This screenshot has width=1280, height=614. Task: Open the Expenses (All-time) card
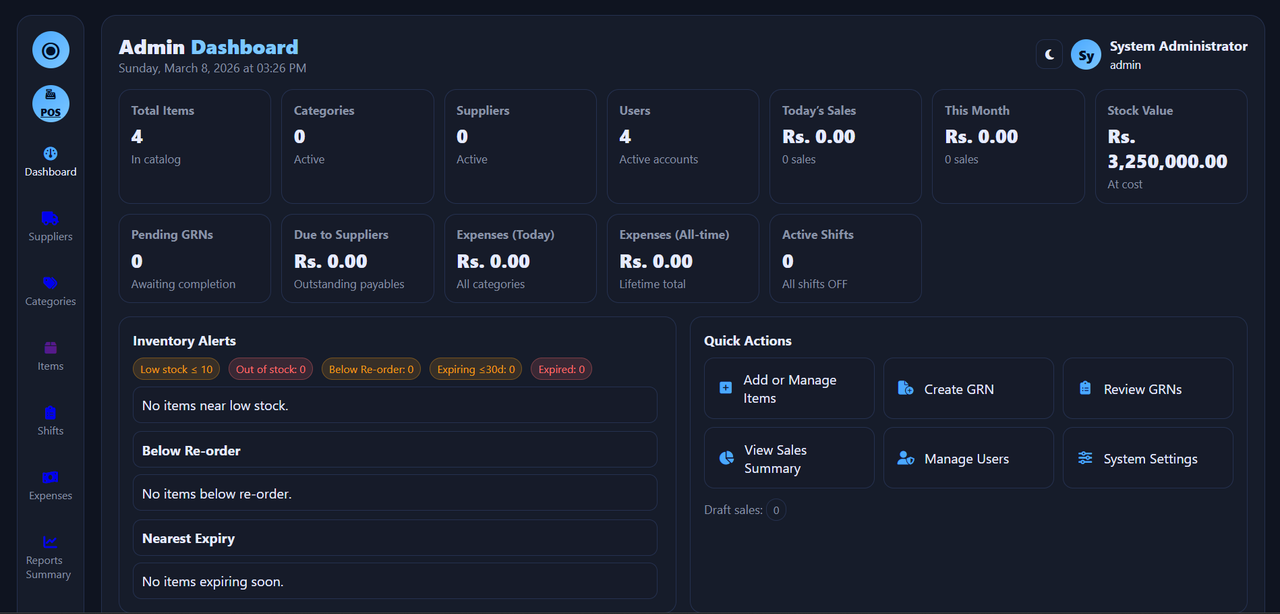point(683,258)
